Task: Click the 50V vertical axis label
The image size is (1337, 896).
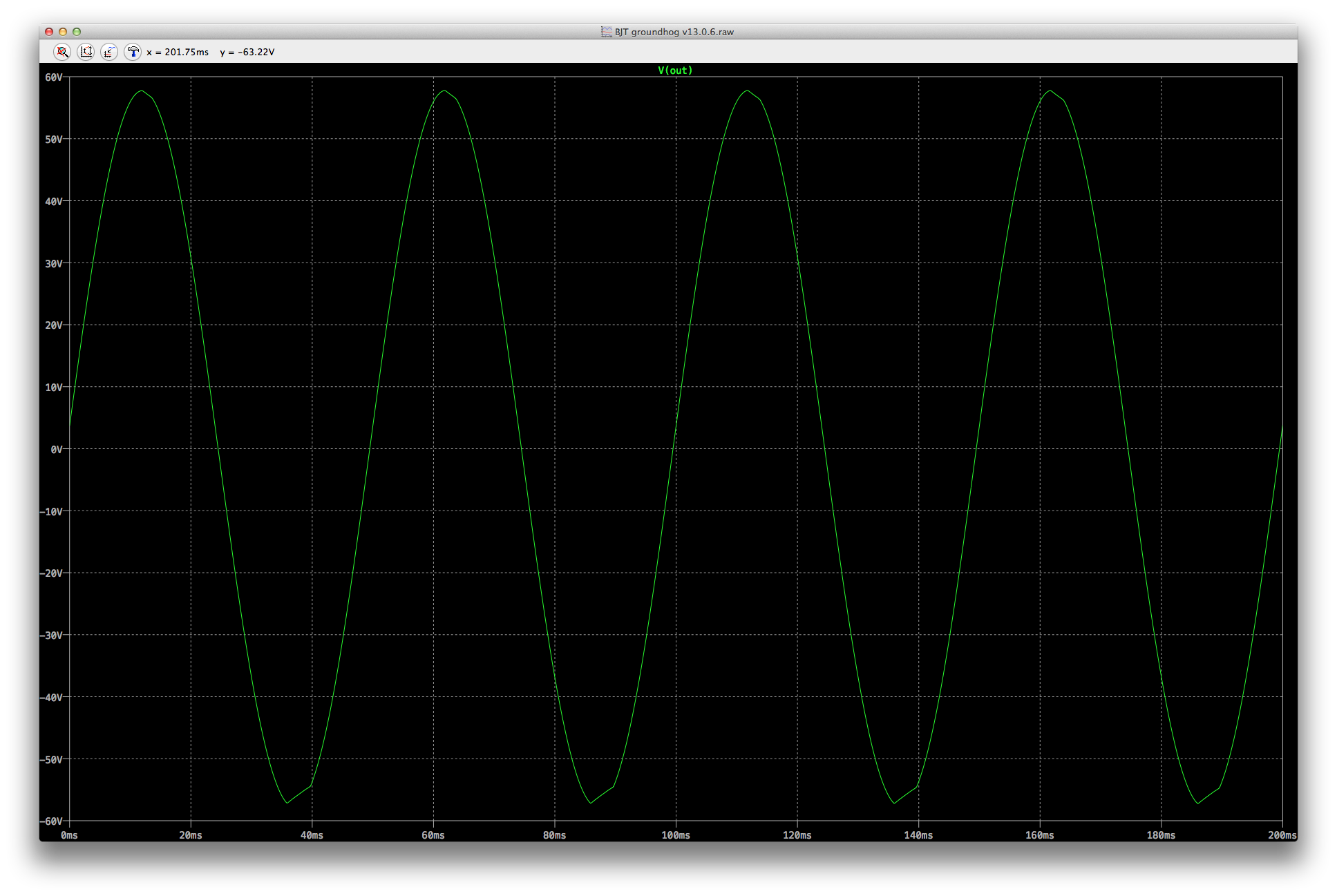Action: [54, 140]
